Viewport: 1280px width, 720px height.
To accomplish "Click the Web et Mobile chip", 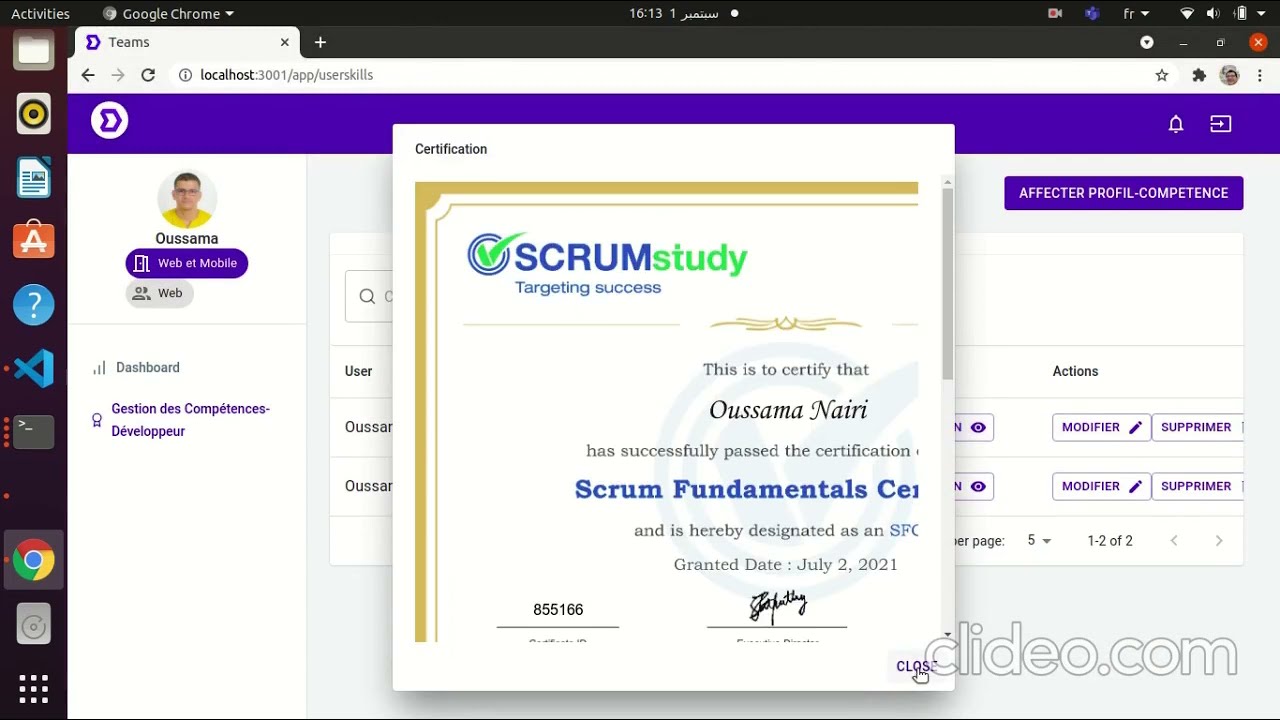I will [x=187, y=263].
